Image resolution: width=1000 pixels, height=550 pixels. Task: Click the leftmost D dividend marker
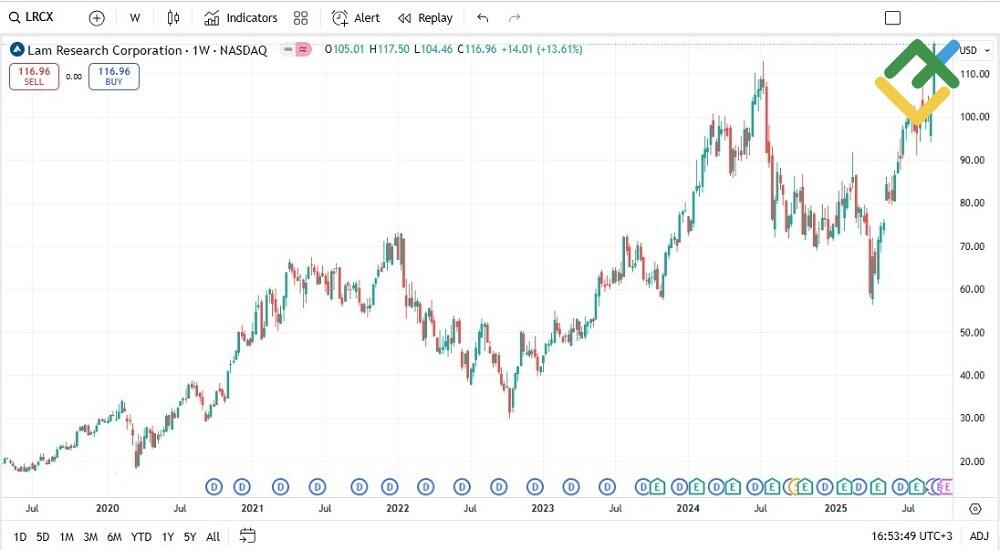[x=214, y=487]
